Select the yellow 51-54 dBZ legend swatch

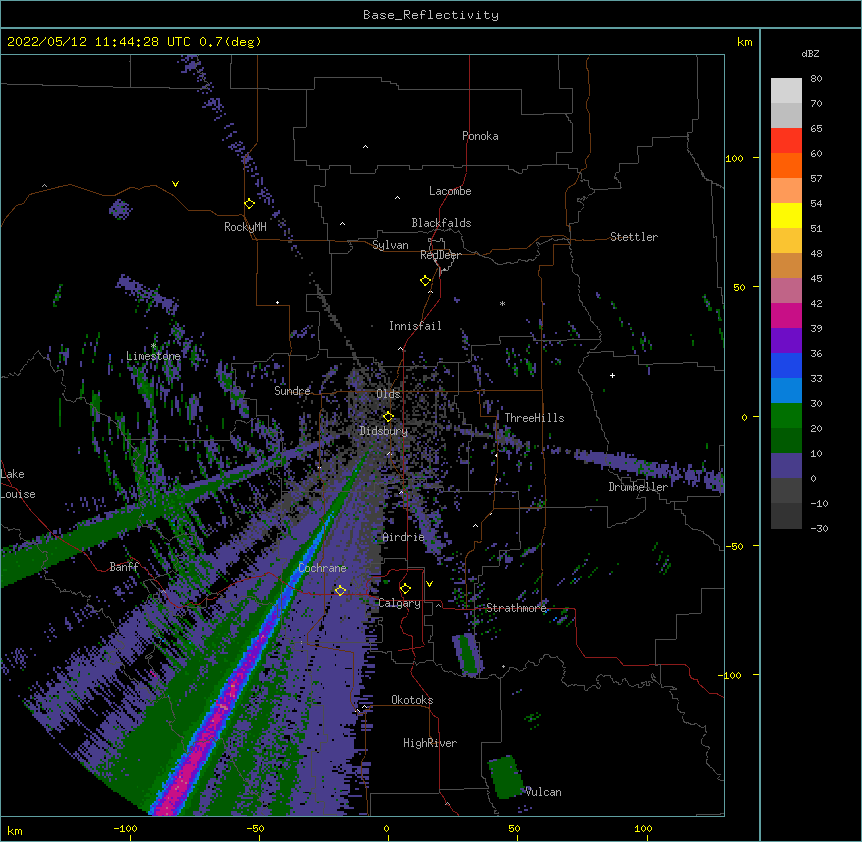786,215
